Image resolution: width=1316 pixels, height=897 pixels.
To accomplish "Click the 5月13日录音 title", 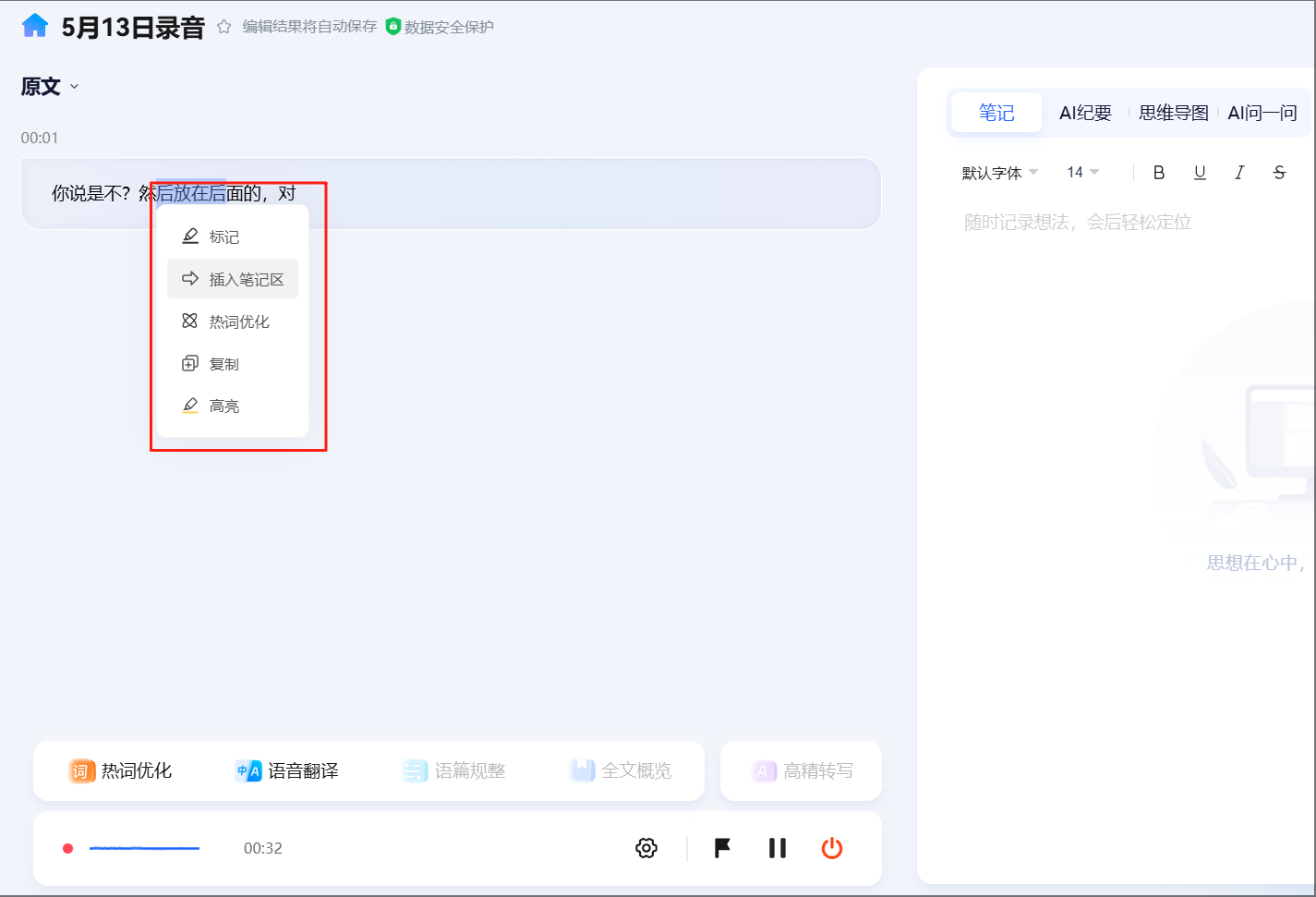I will coord(133,27).
